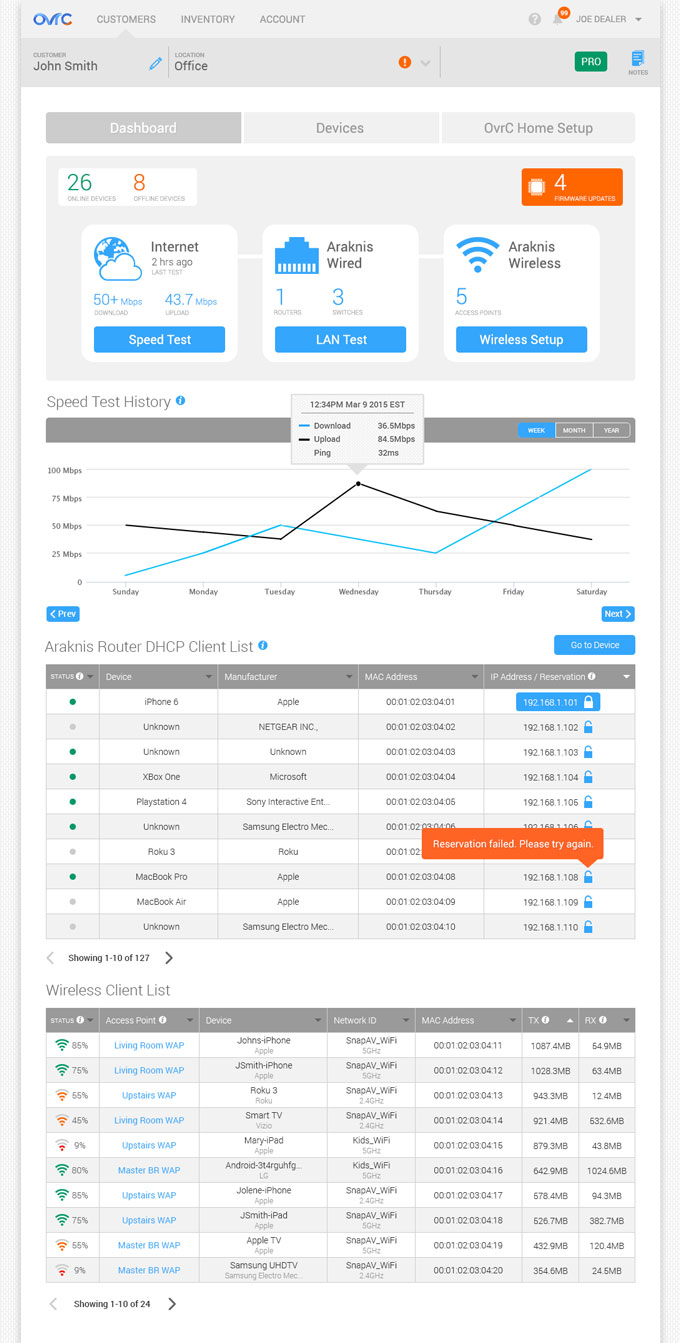Open DHCP Device column dropdown arrow
Image resolution: width=680 pixels, height=1343 pixels.
[209, 678]
